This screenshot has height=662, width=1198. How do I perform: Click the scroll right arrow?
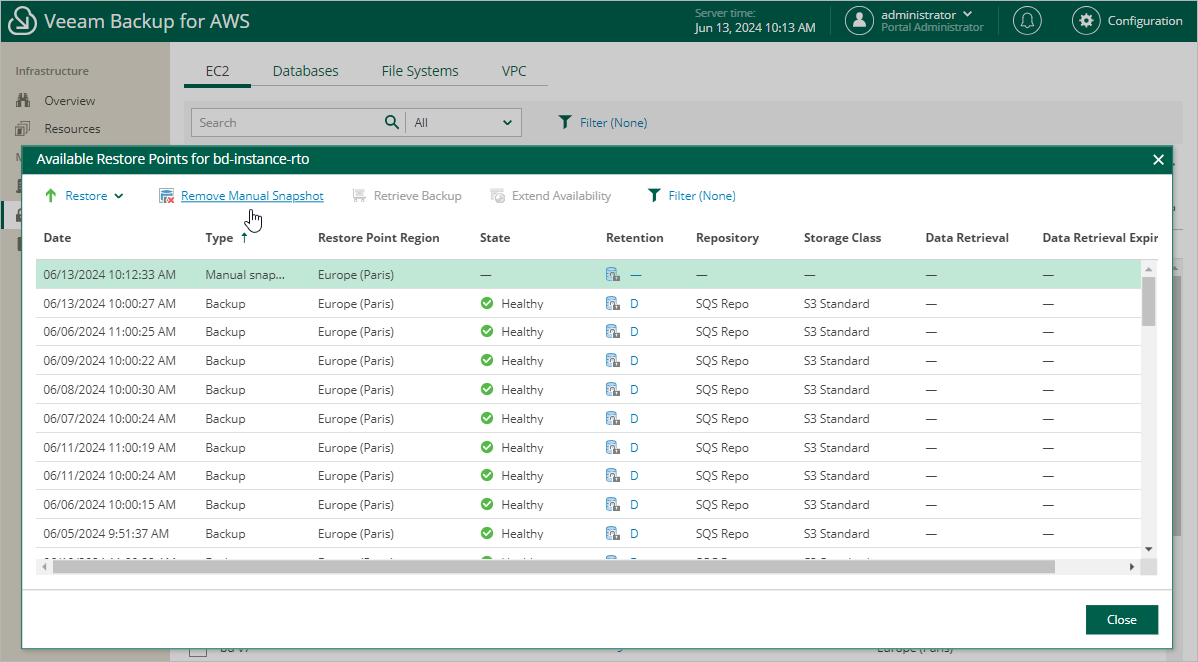coord(1132,566)
